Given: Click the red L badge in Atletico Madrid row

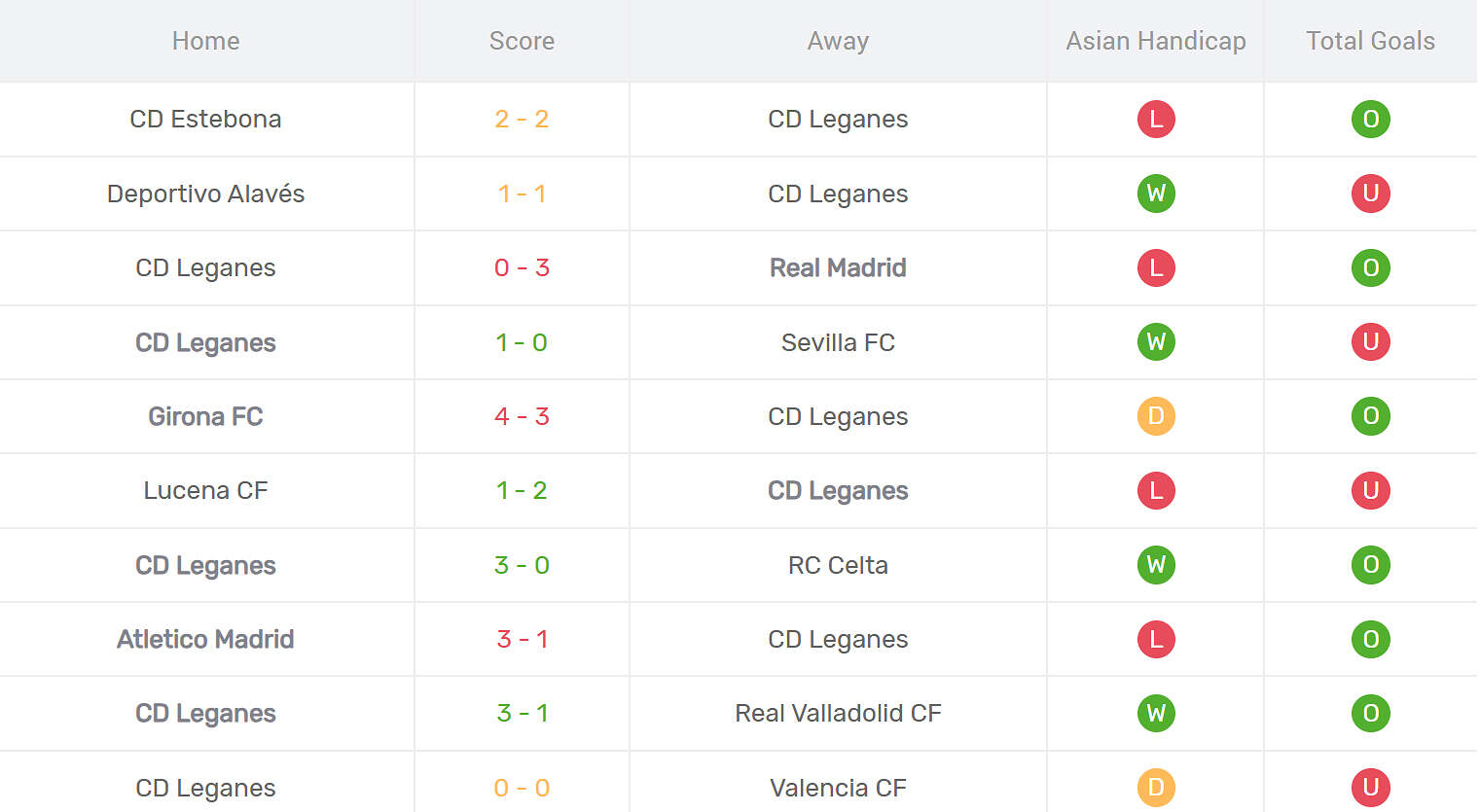Looking at the screenshot, I should coord(1156,639).
